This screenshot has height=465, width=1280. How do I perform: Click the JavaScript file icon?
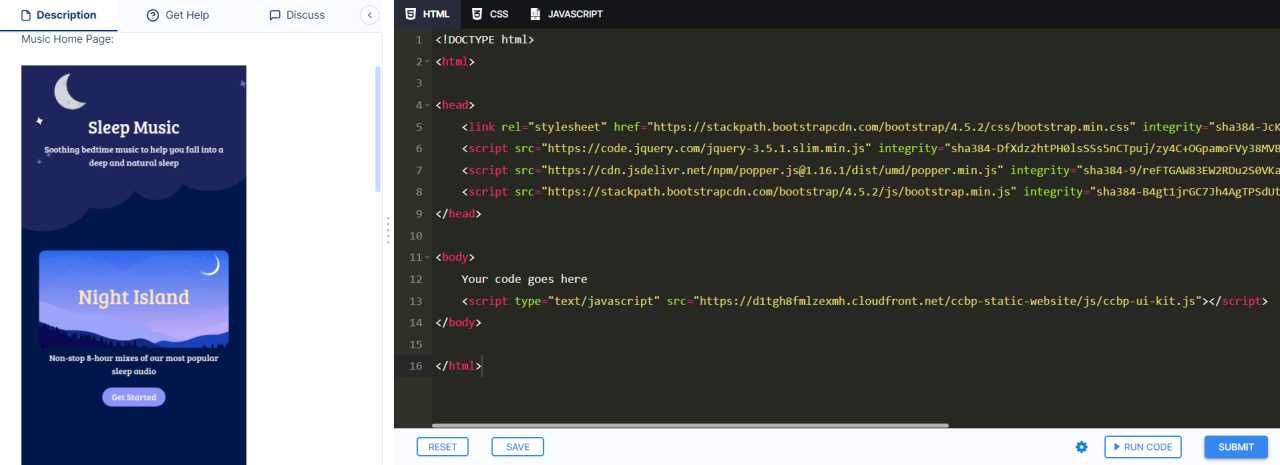(x=536, y=14)
